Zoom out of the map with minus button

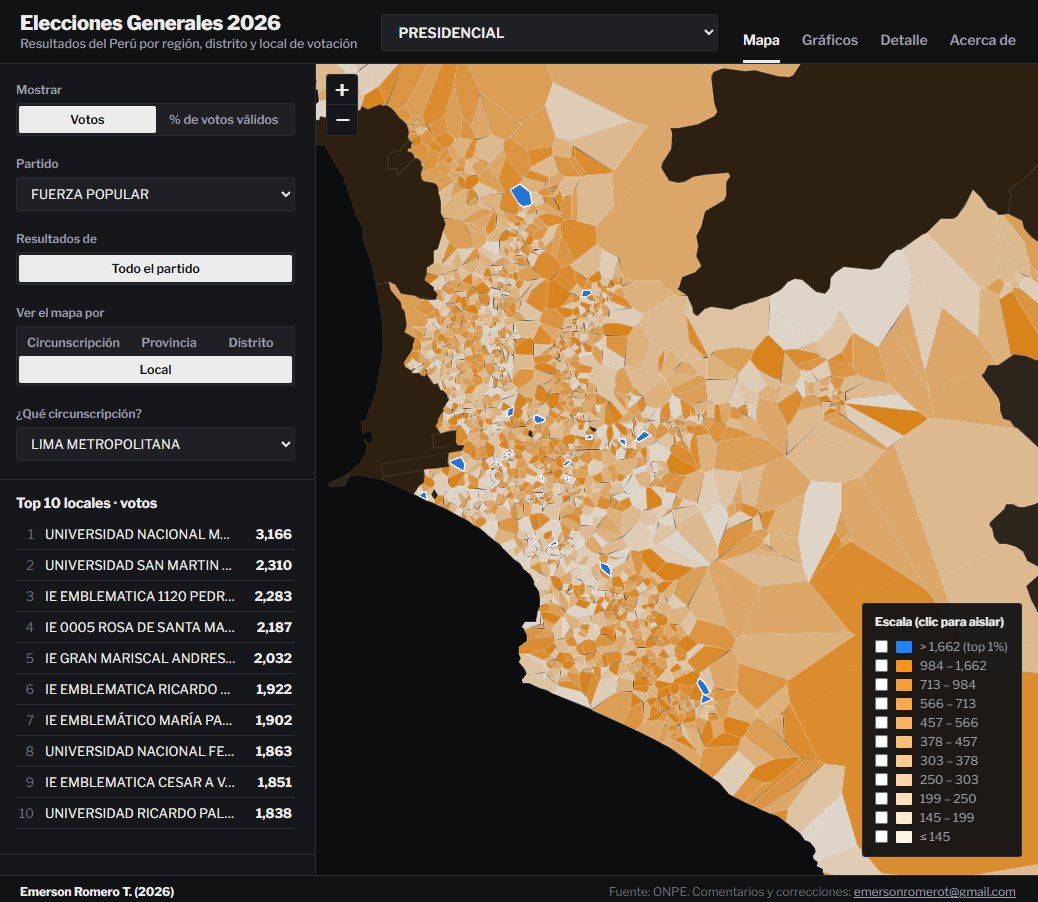click(342, 120)
